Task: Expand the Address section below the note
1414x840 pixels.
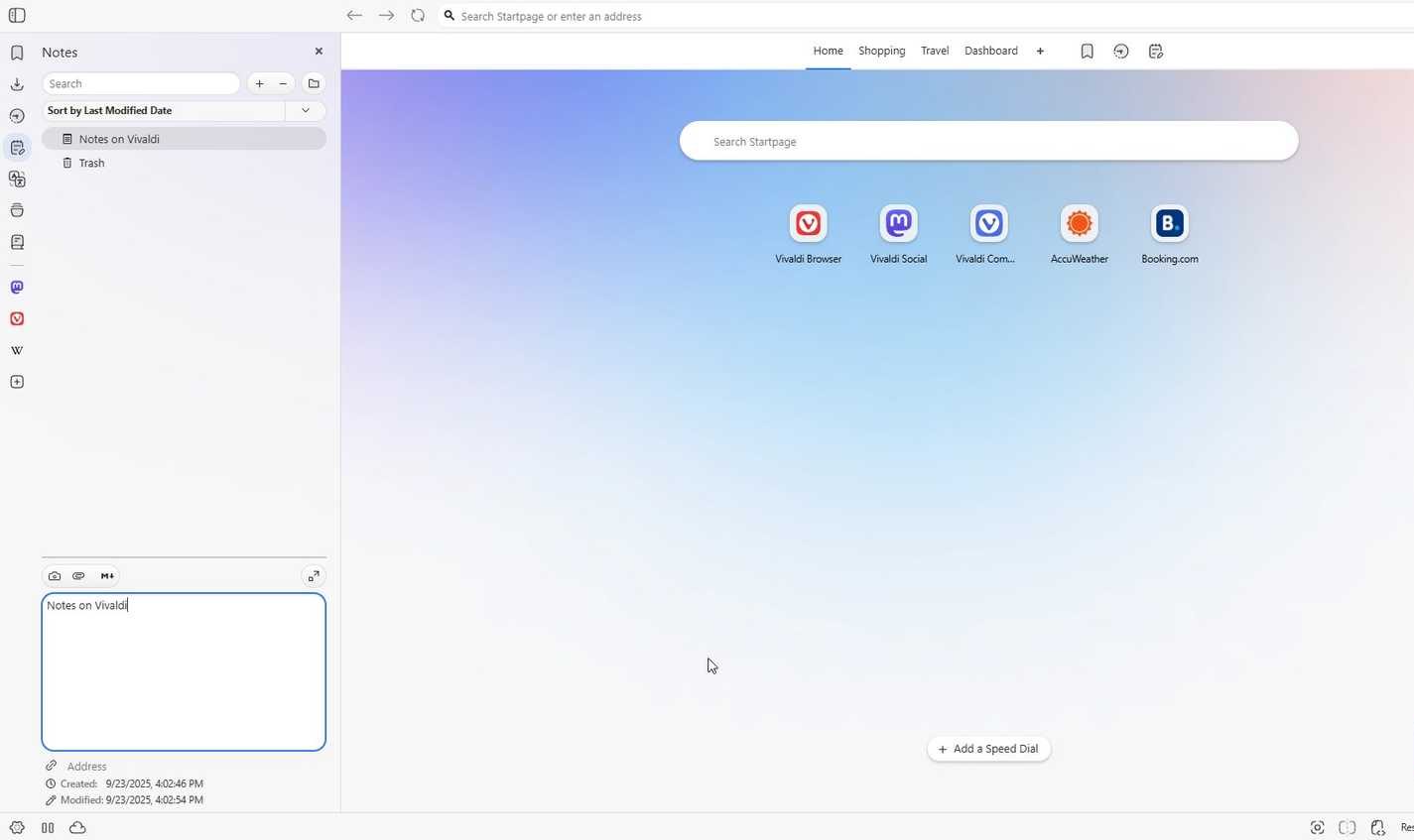Action: 86,766
